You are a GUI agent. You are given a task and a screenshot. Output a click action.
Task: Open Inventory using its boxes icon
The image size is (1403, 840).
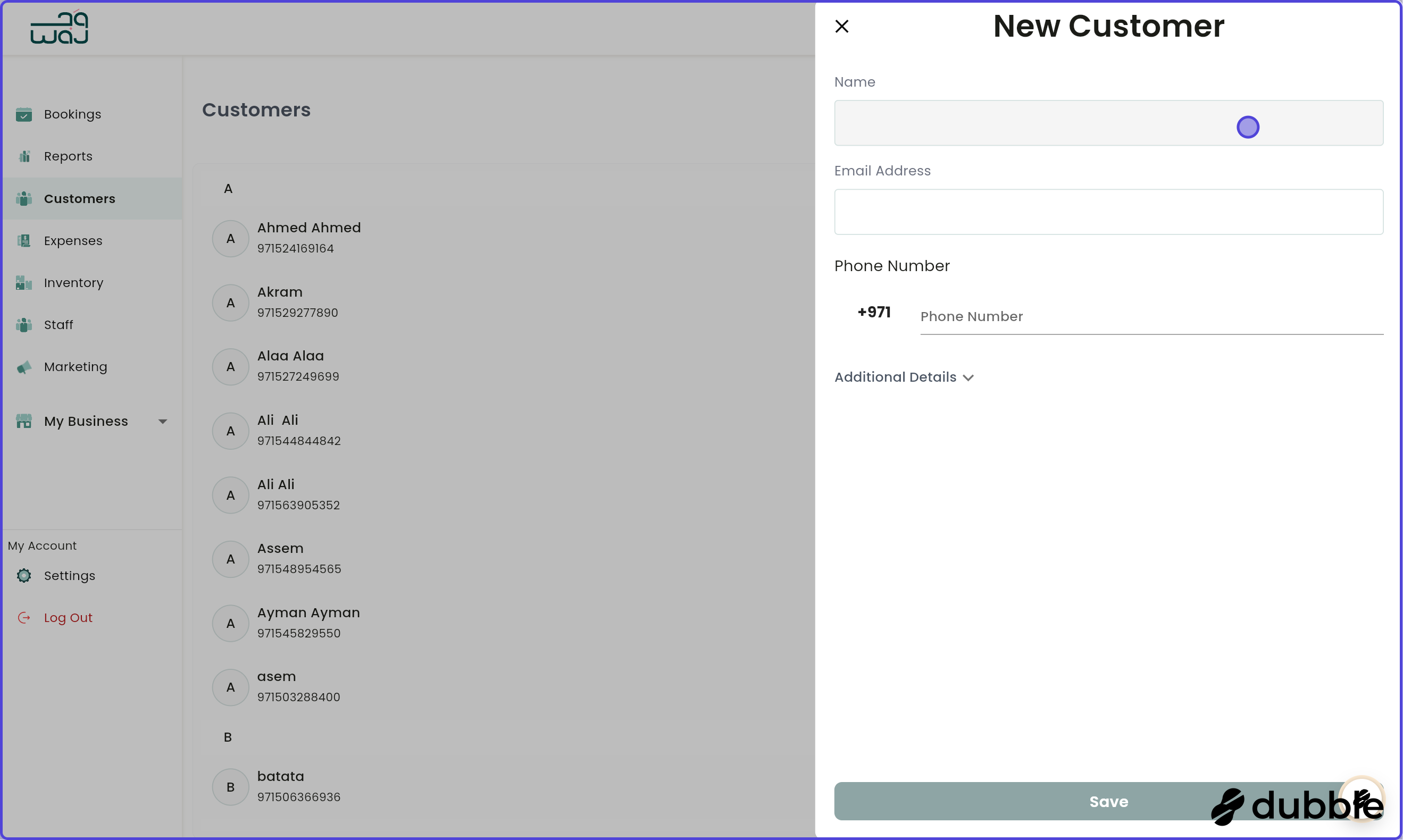pos(24,282)
